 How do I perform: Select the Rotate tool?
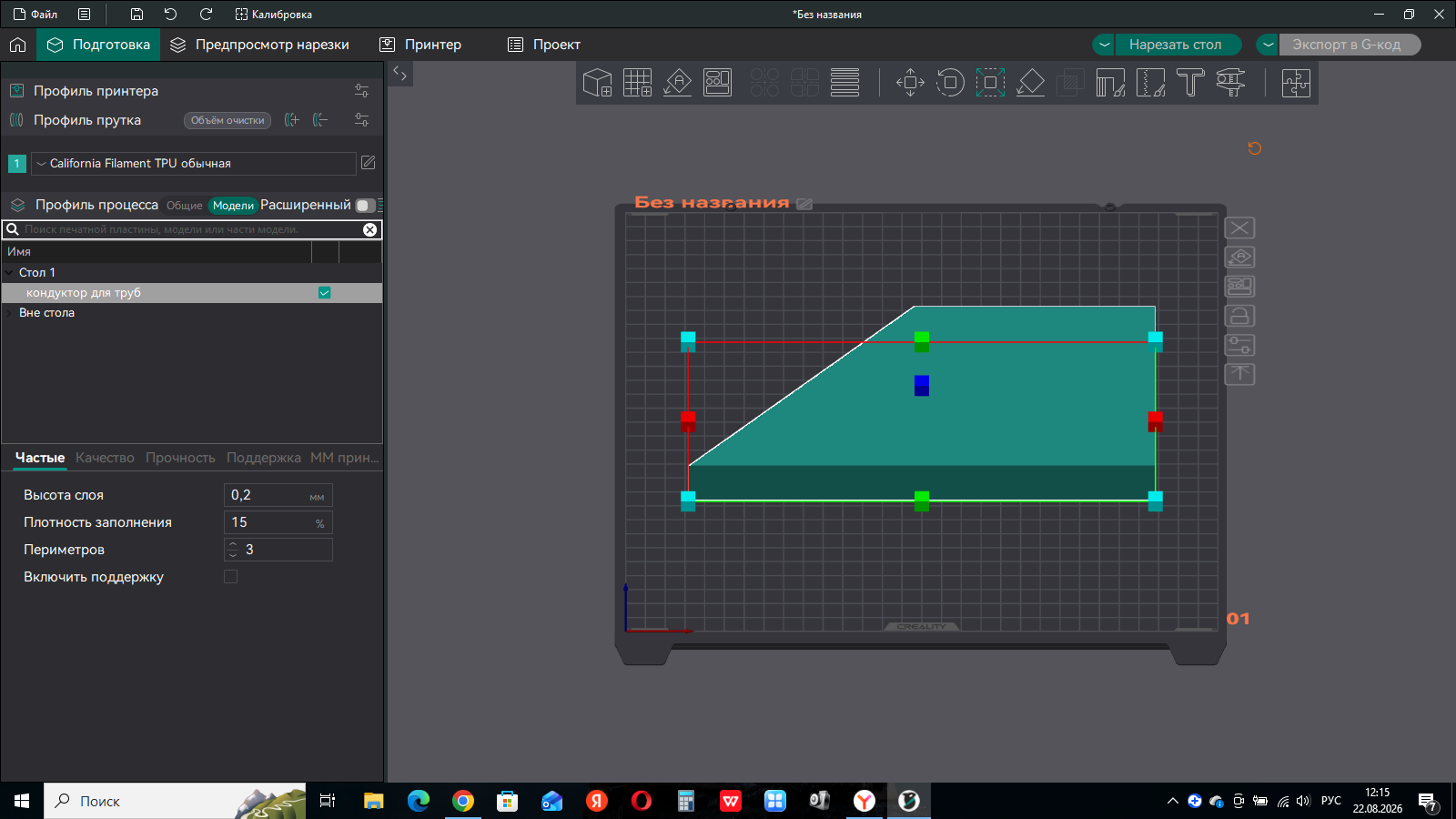[950, 83]
